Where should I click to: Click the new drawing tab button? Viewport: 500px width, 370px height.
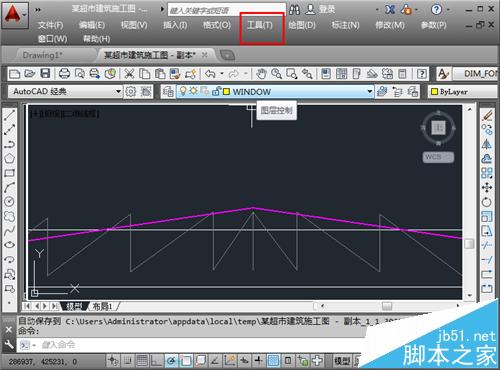pyautogui.click(x=228, y=55)
